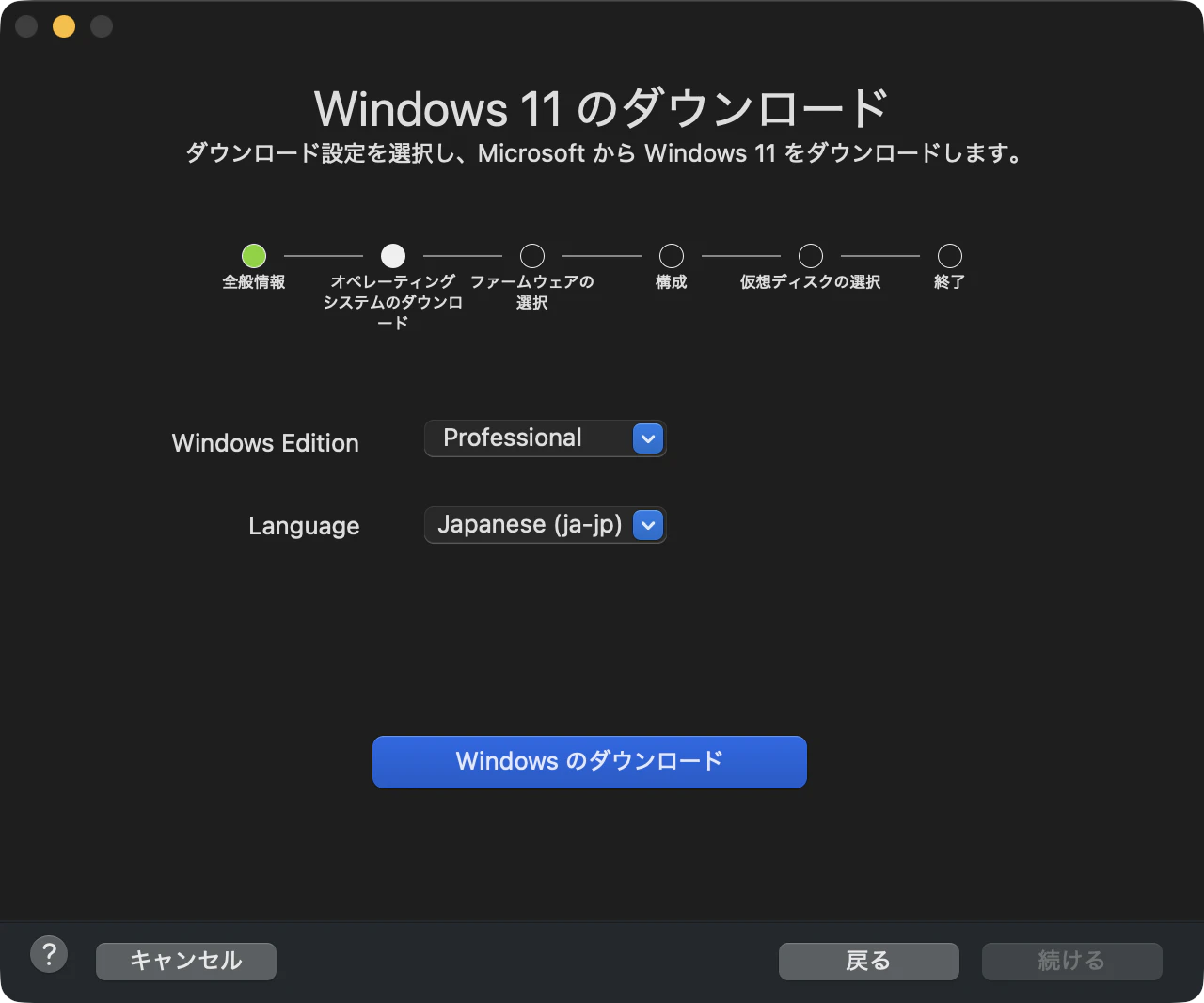The image size is (1204, 1003).
Task: Click the yellow minimize window button
Action: click(64, 26)
